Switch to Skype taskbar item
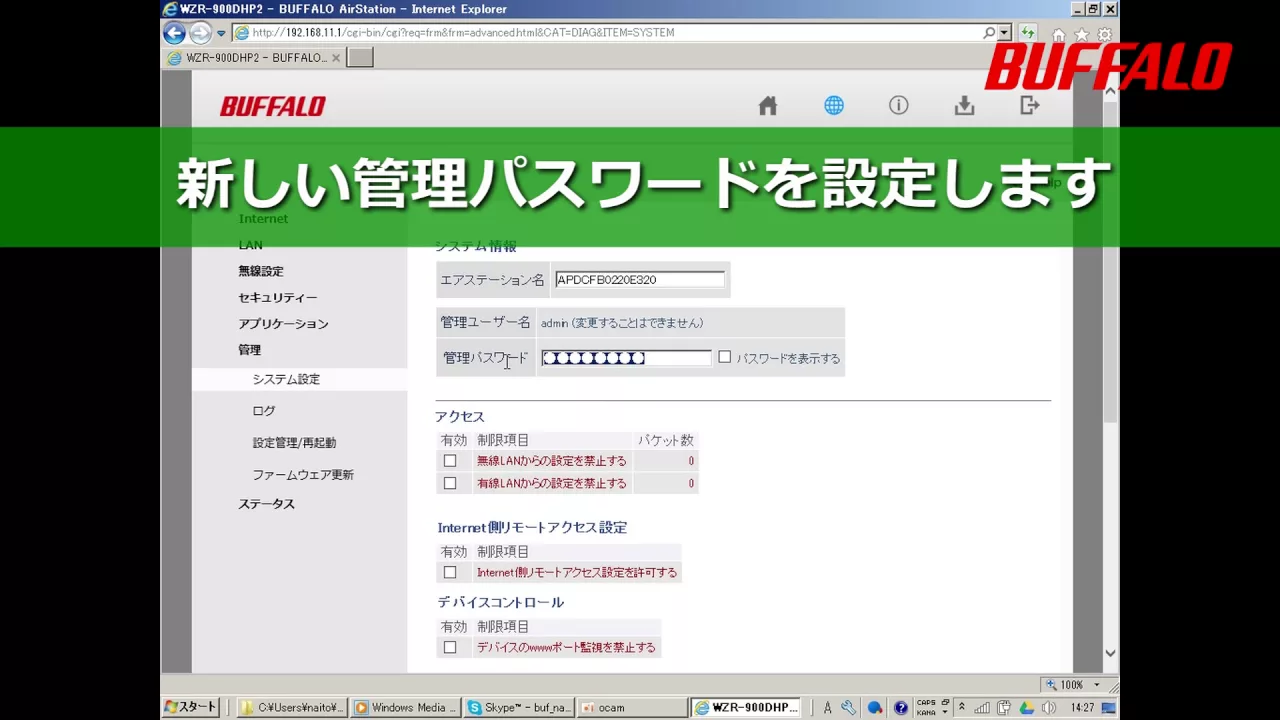The height and width of the screenshot is (720, 1280). (519, 707)
